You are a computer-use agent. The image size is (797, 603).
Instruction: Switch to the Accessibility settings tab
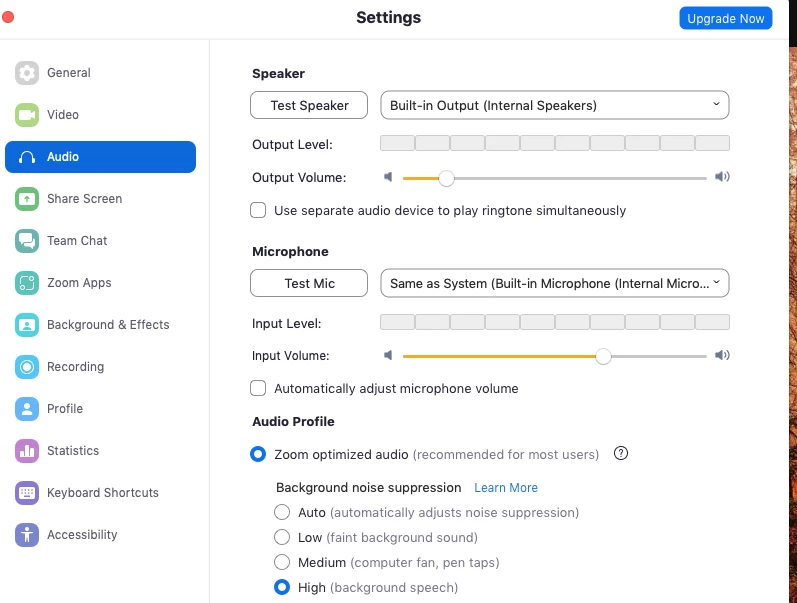[x=82, y=535]
